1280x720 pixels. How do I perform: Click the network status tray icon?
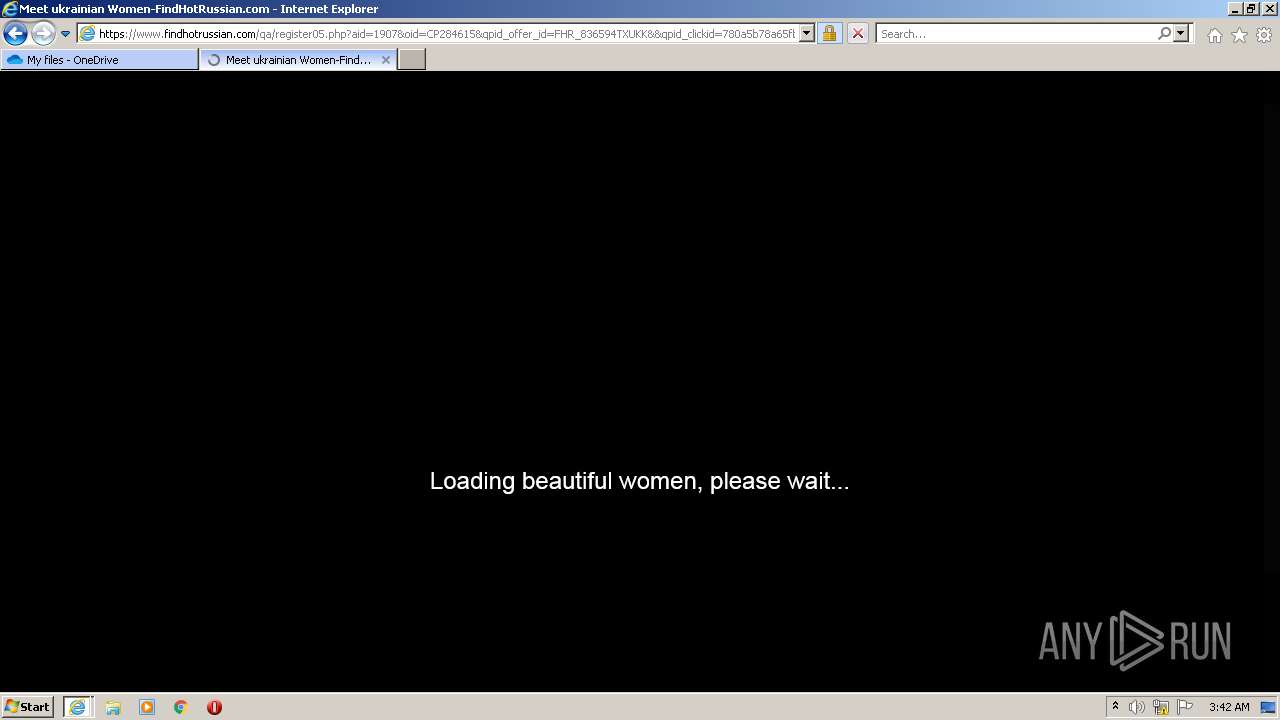(x=1161, y=707)
